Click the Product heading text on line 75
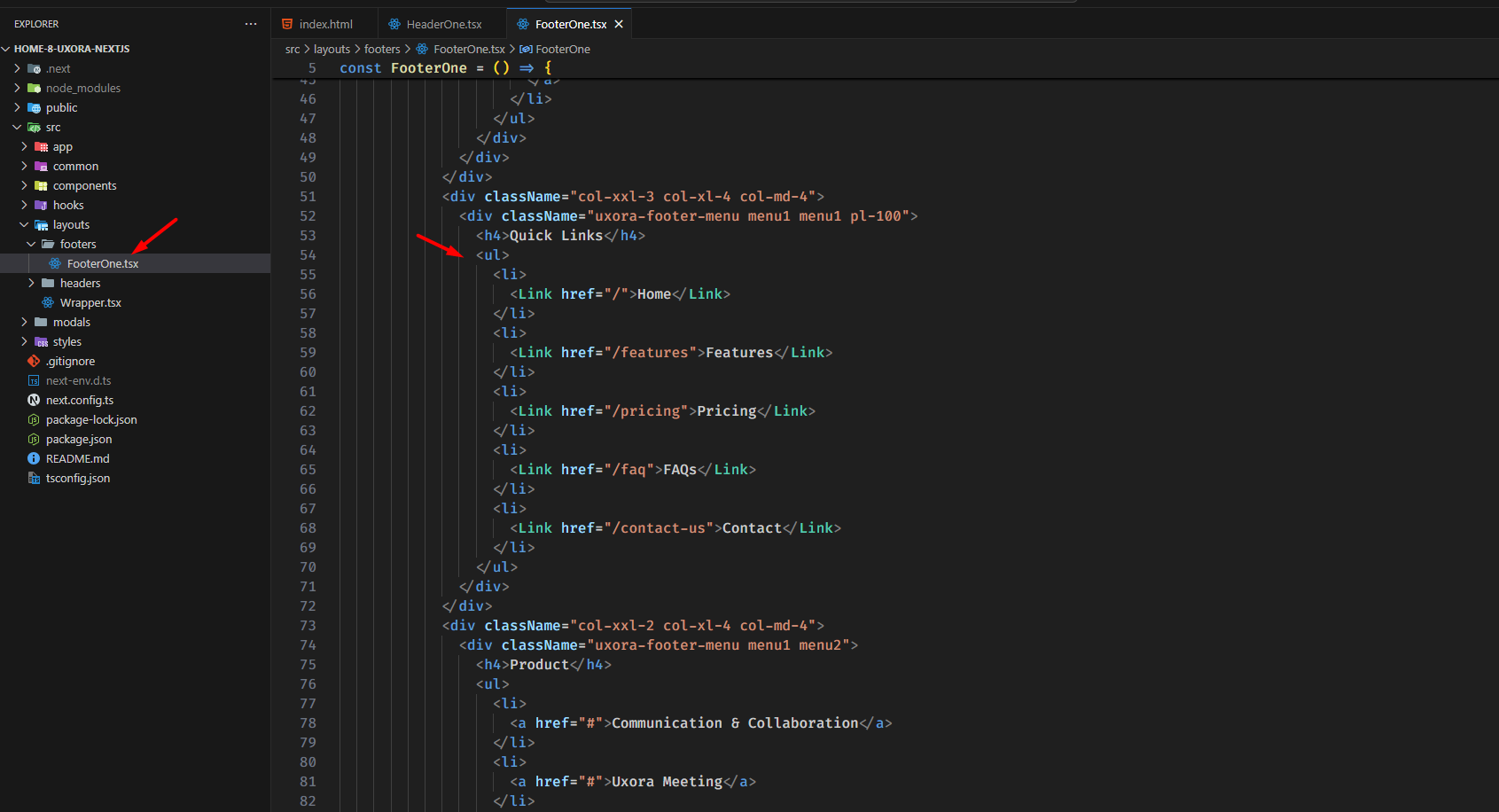The width and height of the screenshot is (1499, 812). 539,664
